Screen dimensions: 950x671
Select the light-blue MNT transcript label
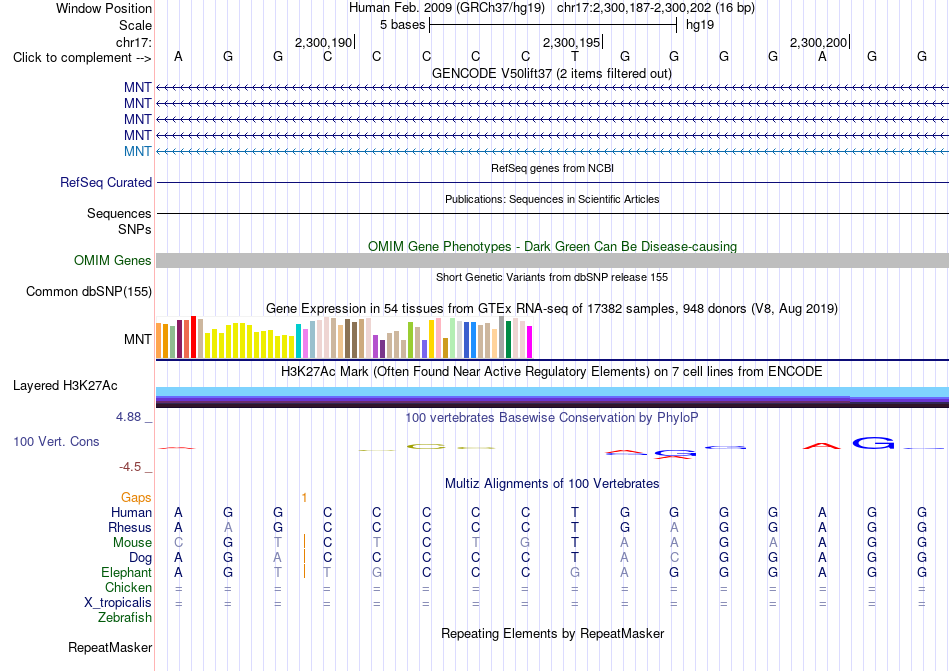(x=138, y=151)
